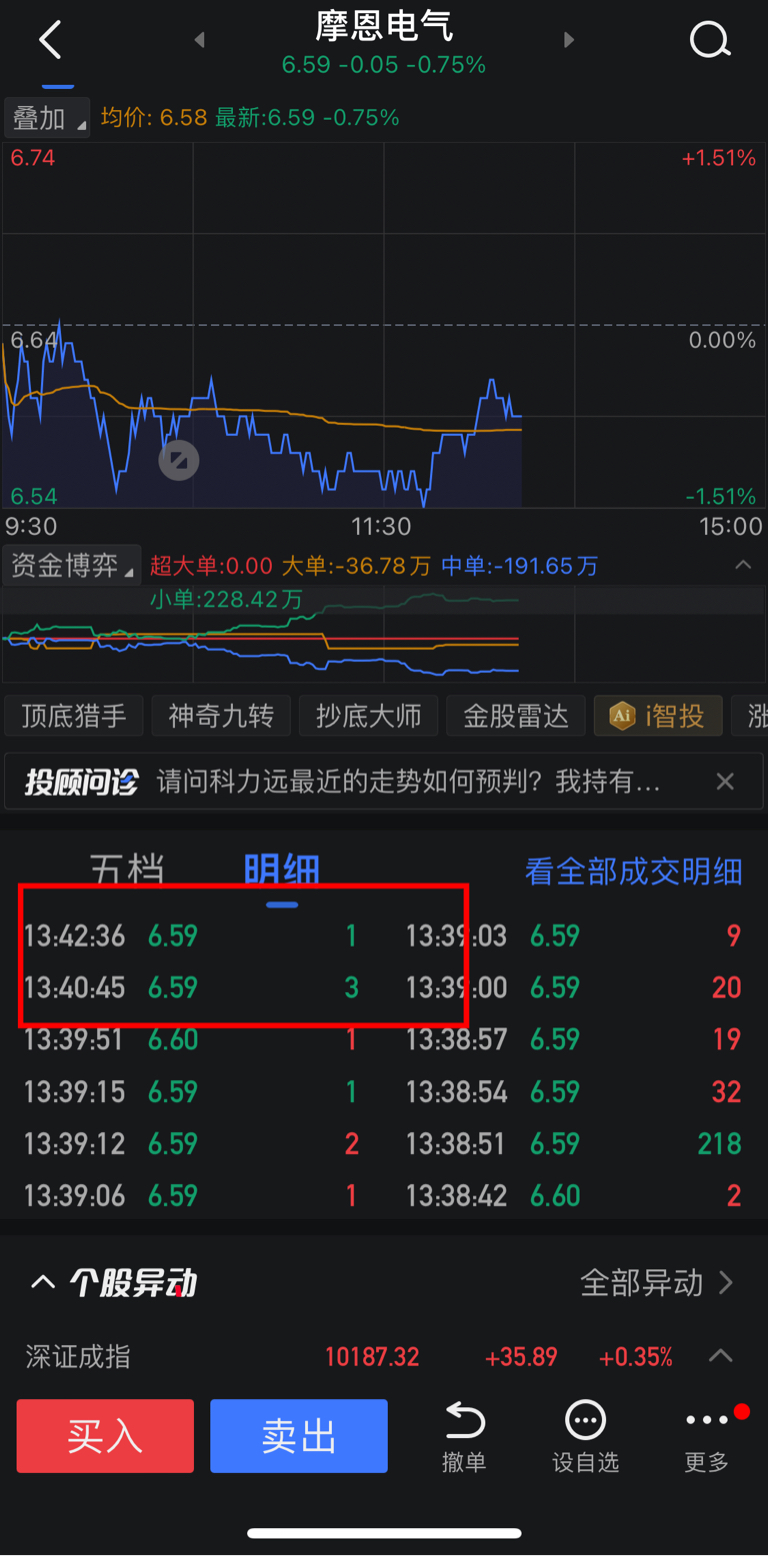Go back with the top-left arrow

point(50,40)
